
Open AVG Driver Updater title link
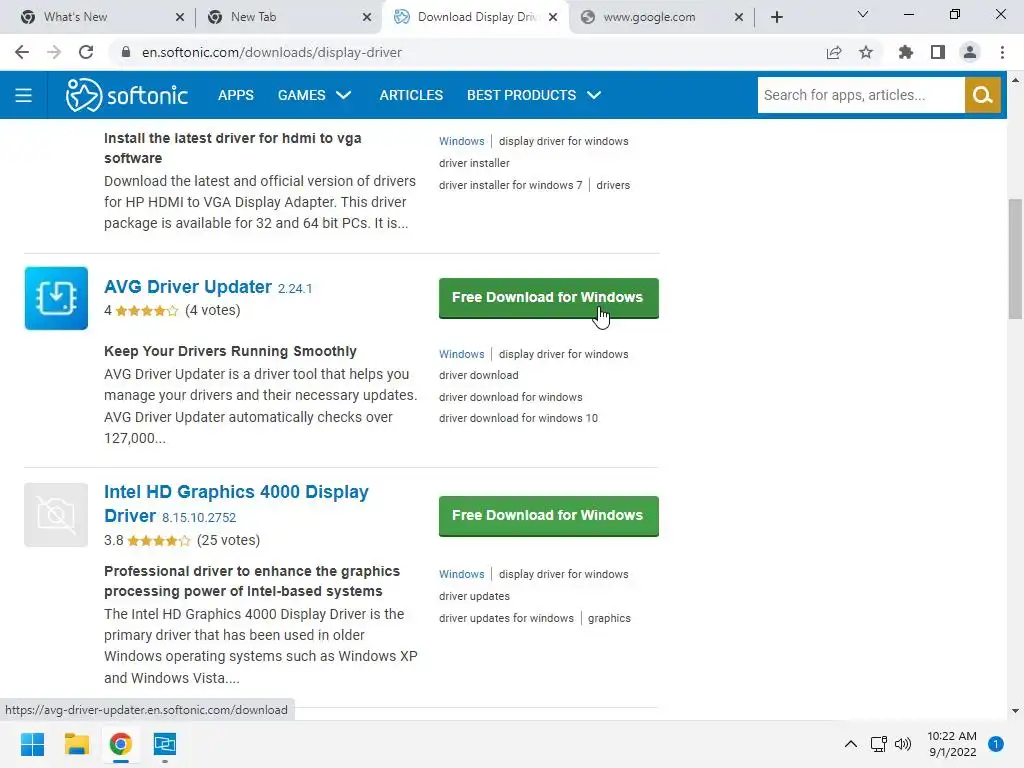(188, 287)
